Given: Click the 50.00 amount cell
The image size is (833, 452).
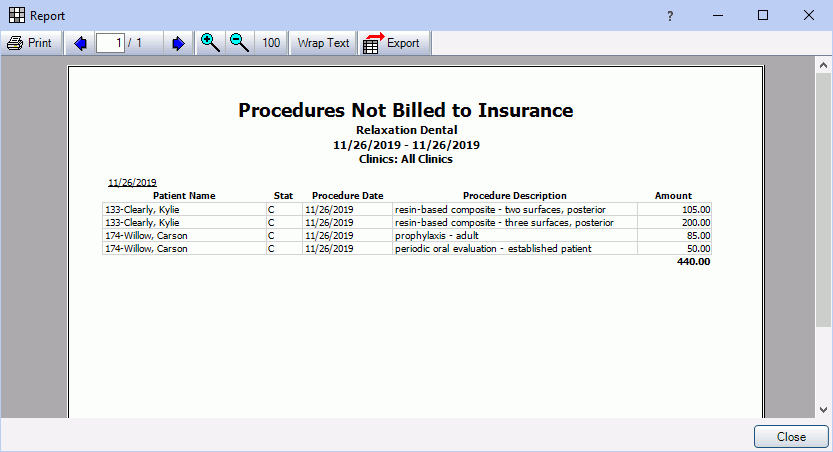Looking at the screenshot, I should tap(674, 249).
